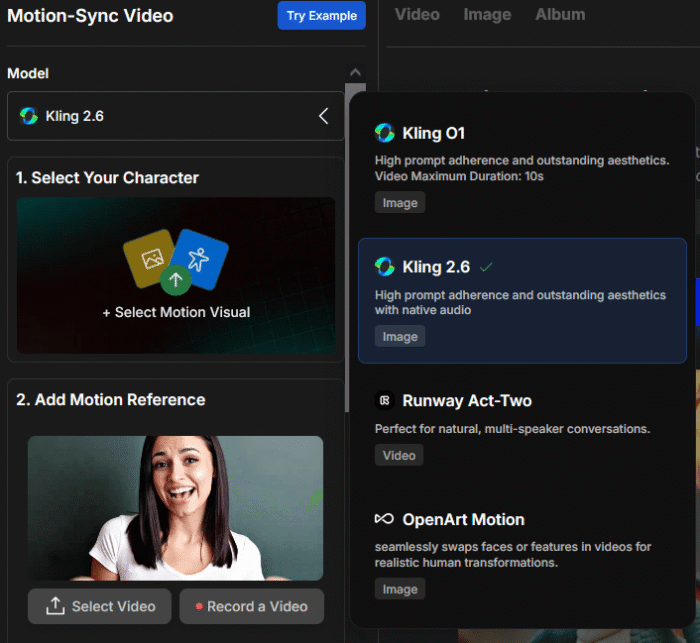Click the green upload arrow icon
Viewport: 700px width, 643px height.
click(x=175, y=279)
